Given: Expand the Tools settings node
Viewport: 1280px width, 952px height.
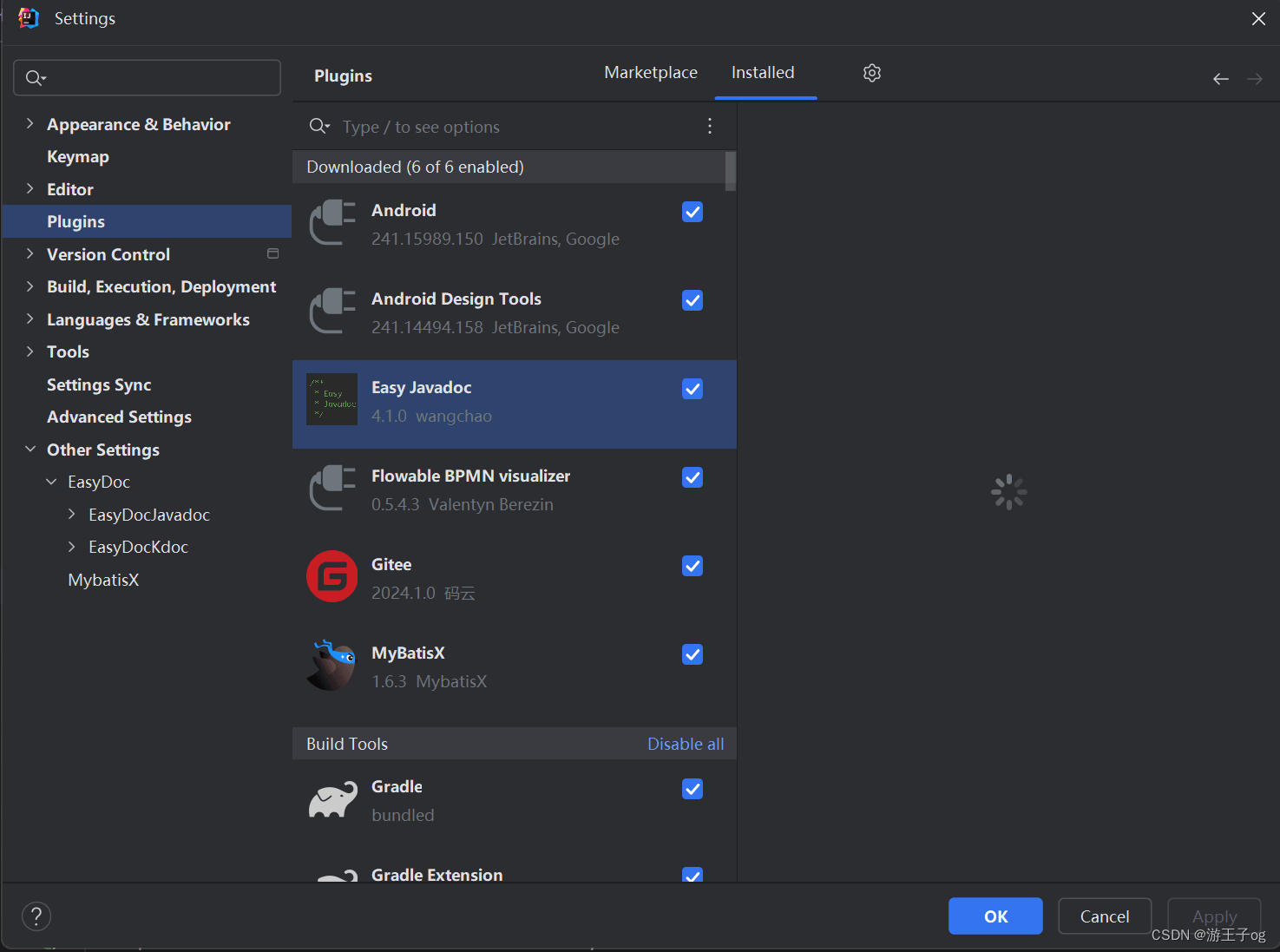Looking at the screenshot, I should point(30,351).
